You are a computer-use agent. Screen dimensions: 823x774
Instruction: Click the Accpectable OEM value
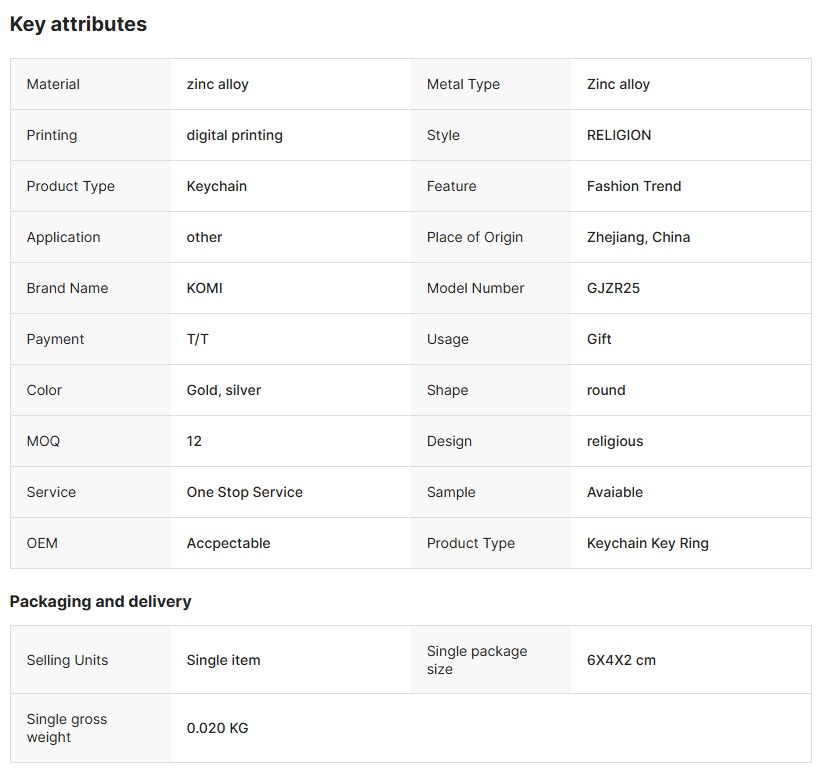click(228, 543)
